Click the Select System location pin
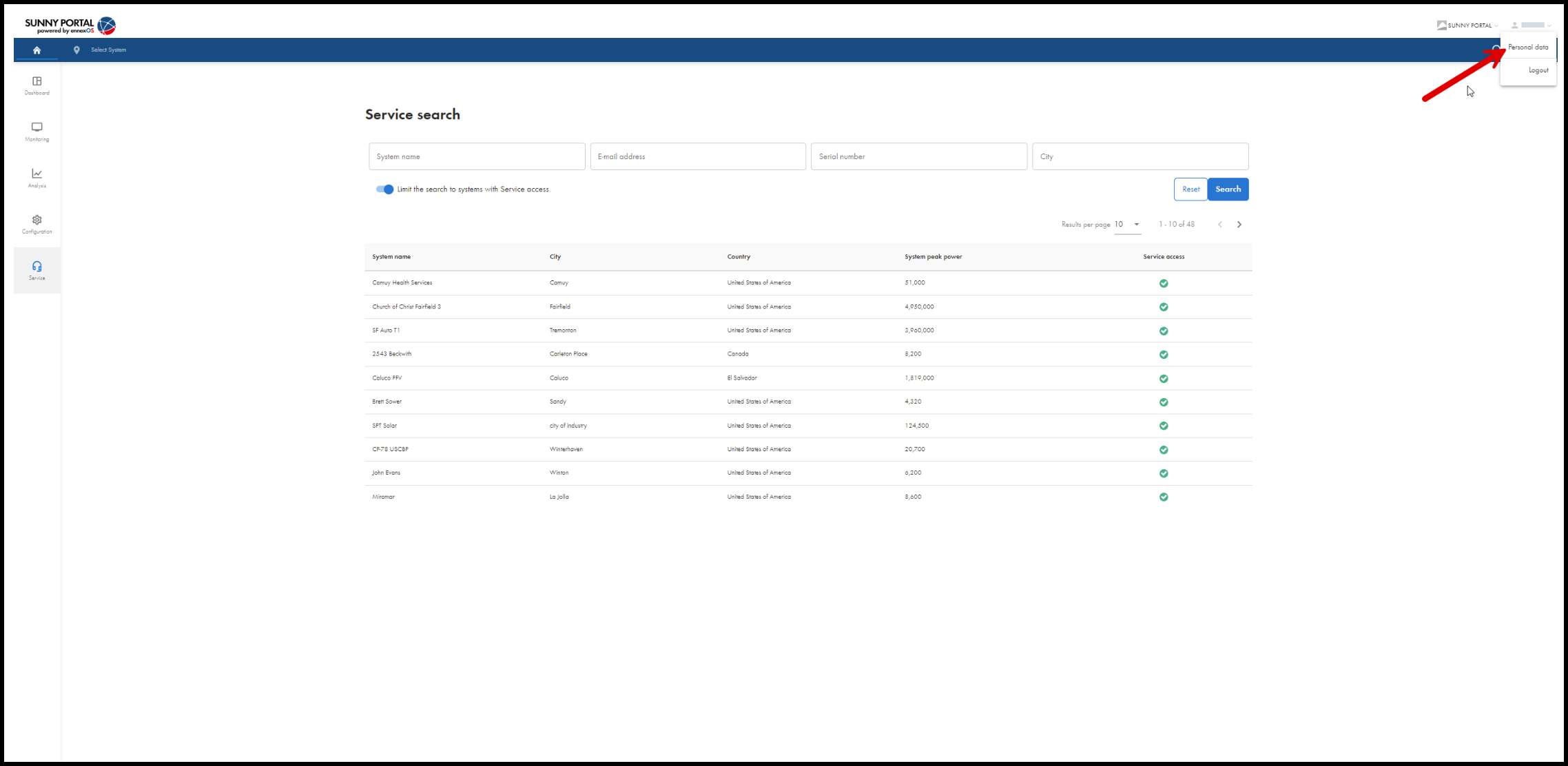Screen dimensions: 1568x766 tap(76, 50)
